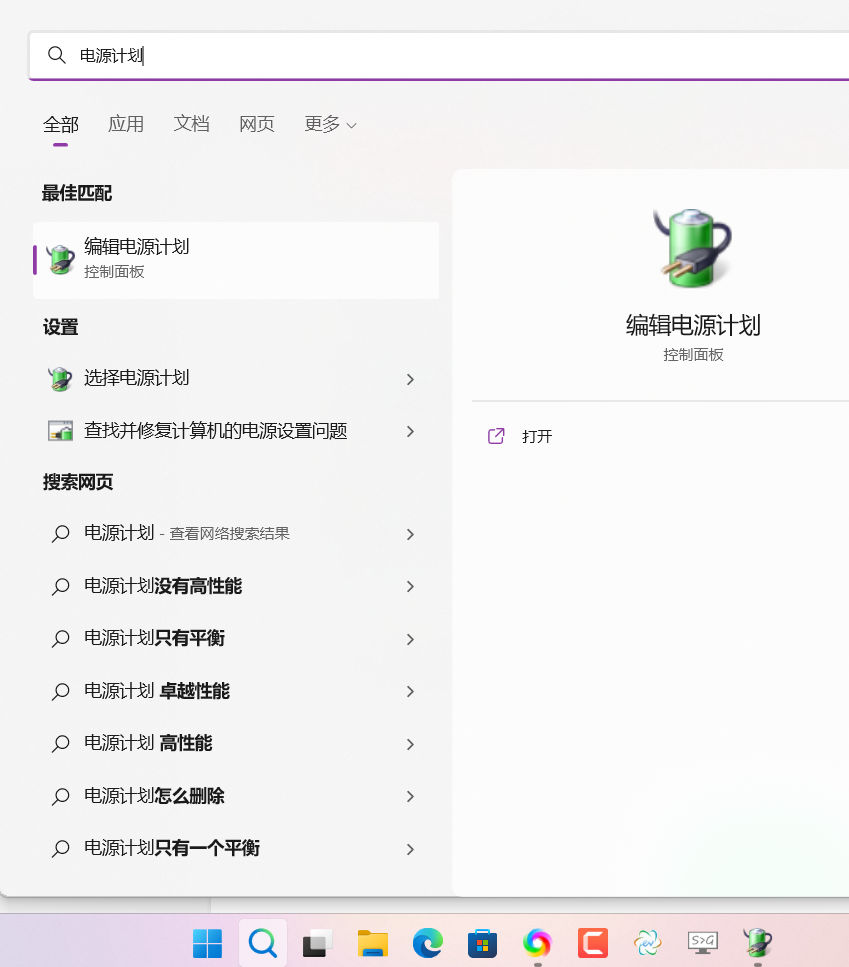Expand the 查找并修复计算机的电源设置问题 arrow
The height and width of the screenshot is (967, 849).
(x=410, y=432)
